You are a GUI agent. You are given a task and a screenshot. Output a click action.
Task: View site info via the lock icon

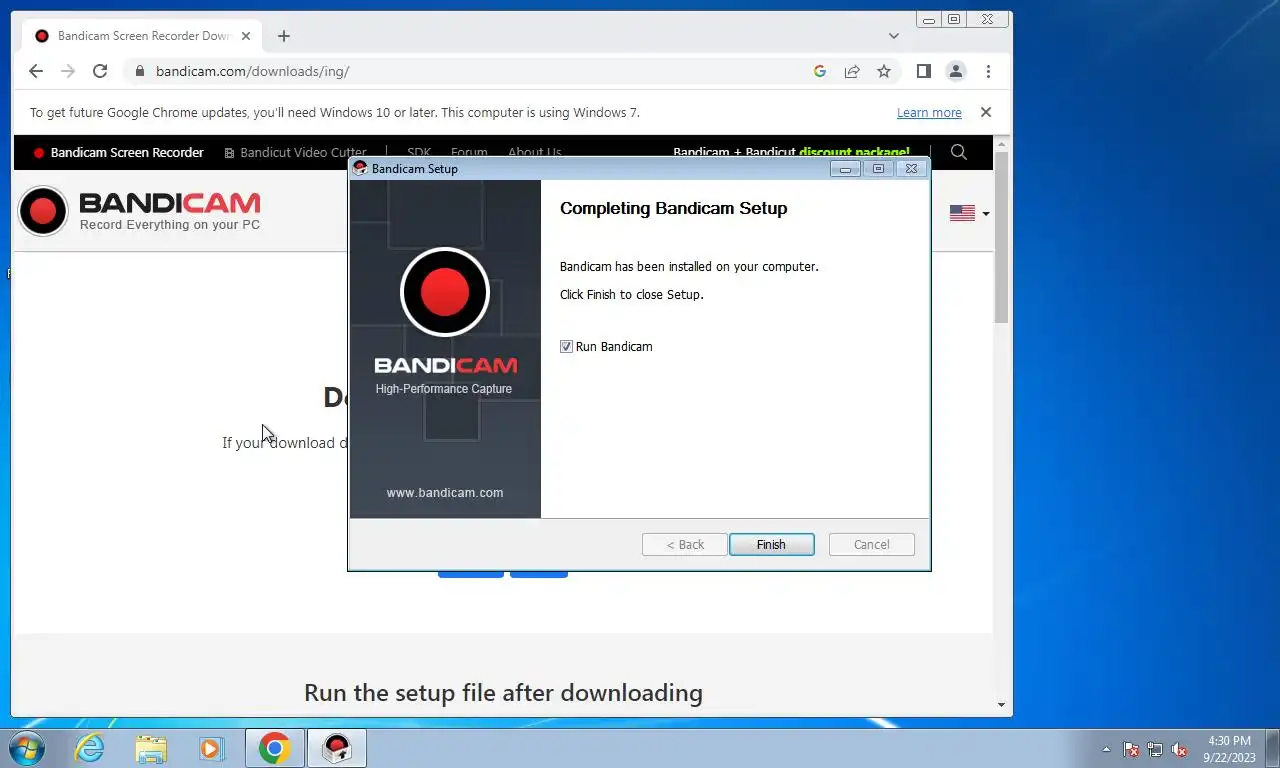(139, 71)
